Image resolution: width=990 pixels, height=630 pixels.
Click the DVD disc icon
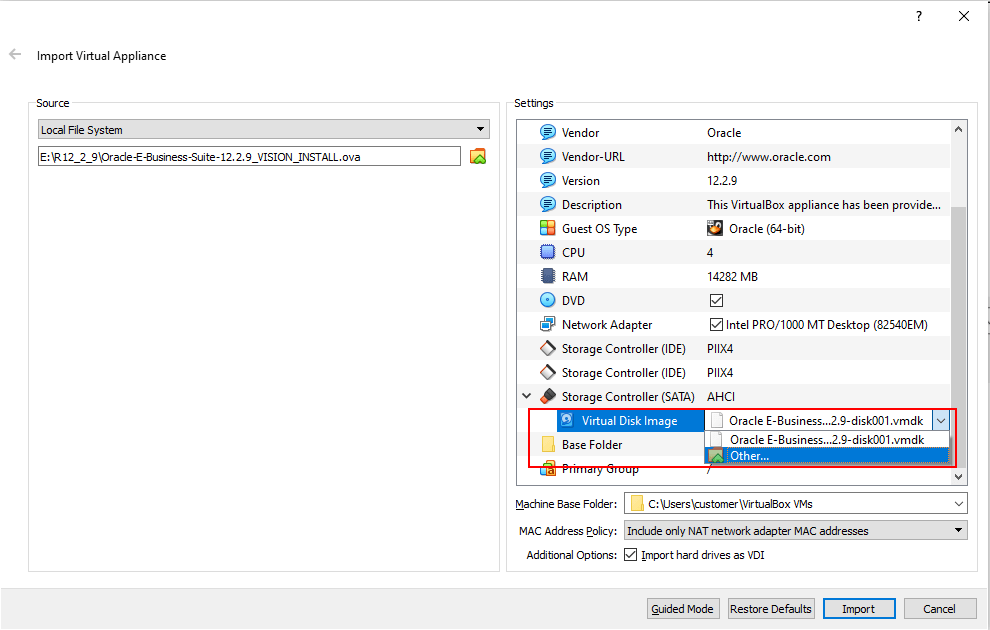pyautogui.click(x=547, y=301)
